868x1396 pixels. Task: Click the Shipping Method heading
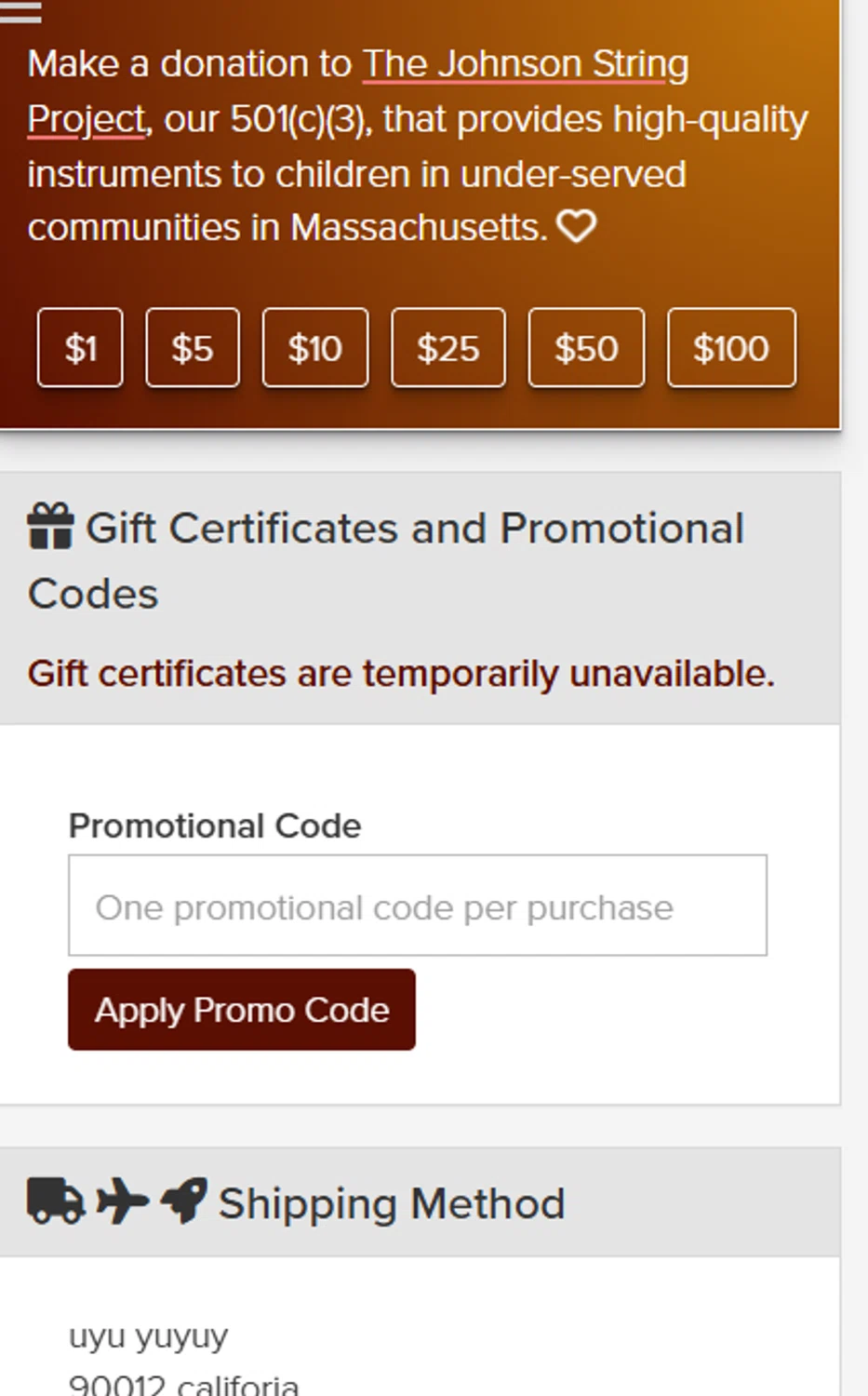tap(392, 1203)
